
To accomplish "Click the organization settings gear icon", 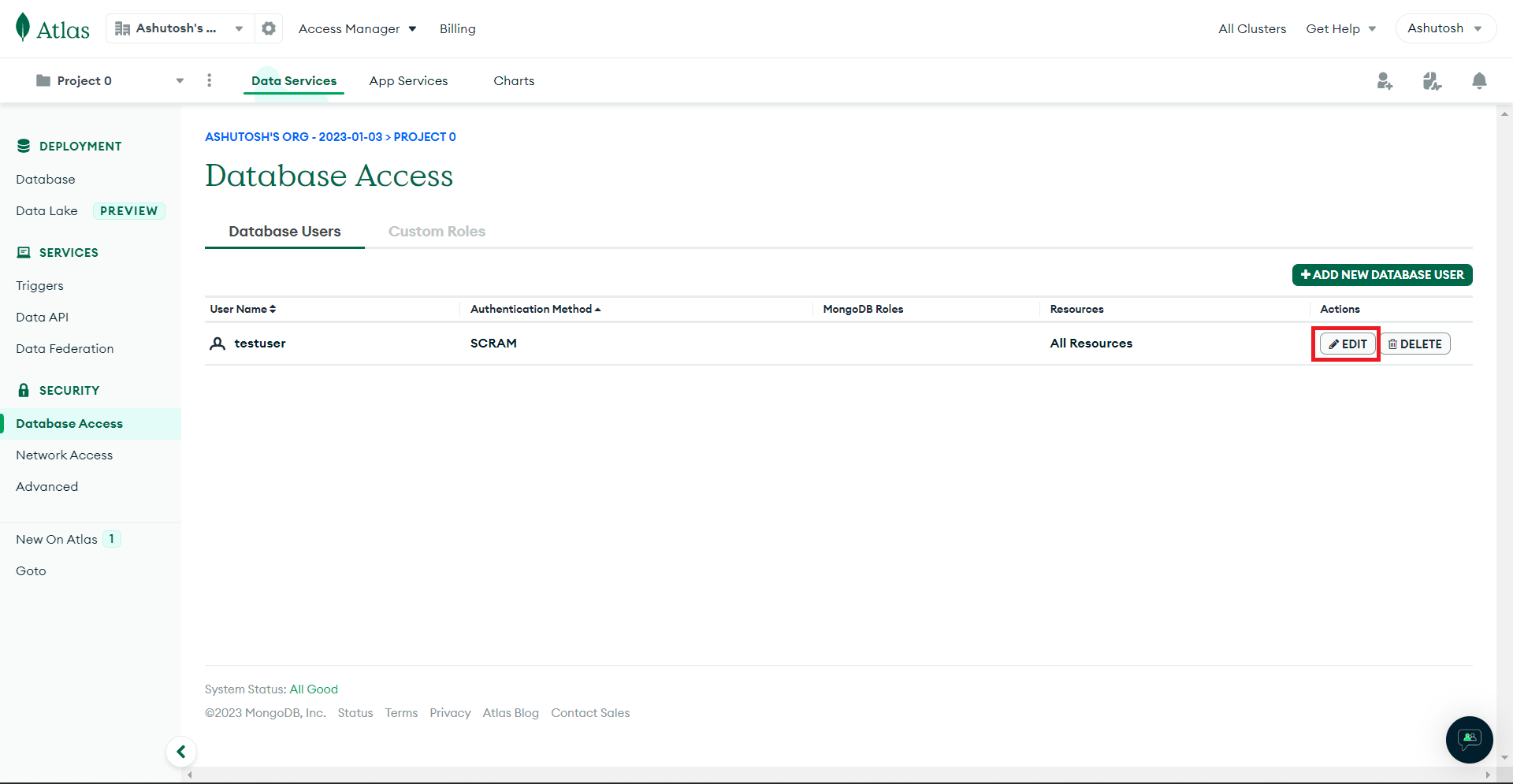I will (269, 28).
